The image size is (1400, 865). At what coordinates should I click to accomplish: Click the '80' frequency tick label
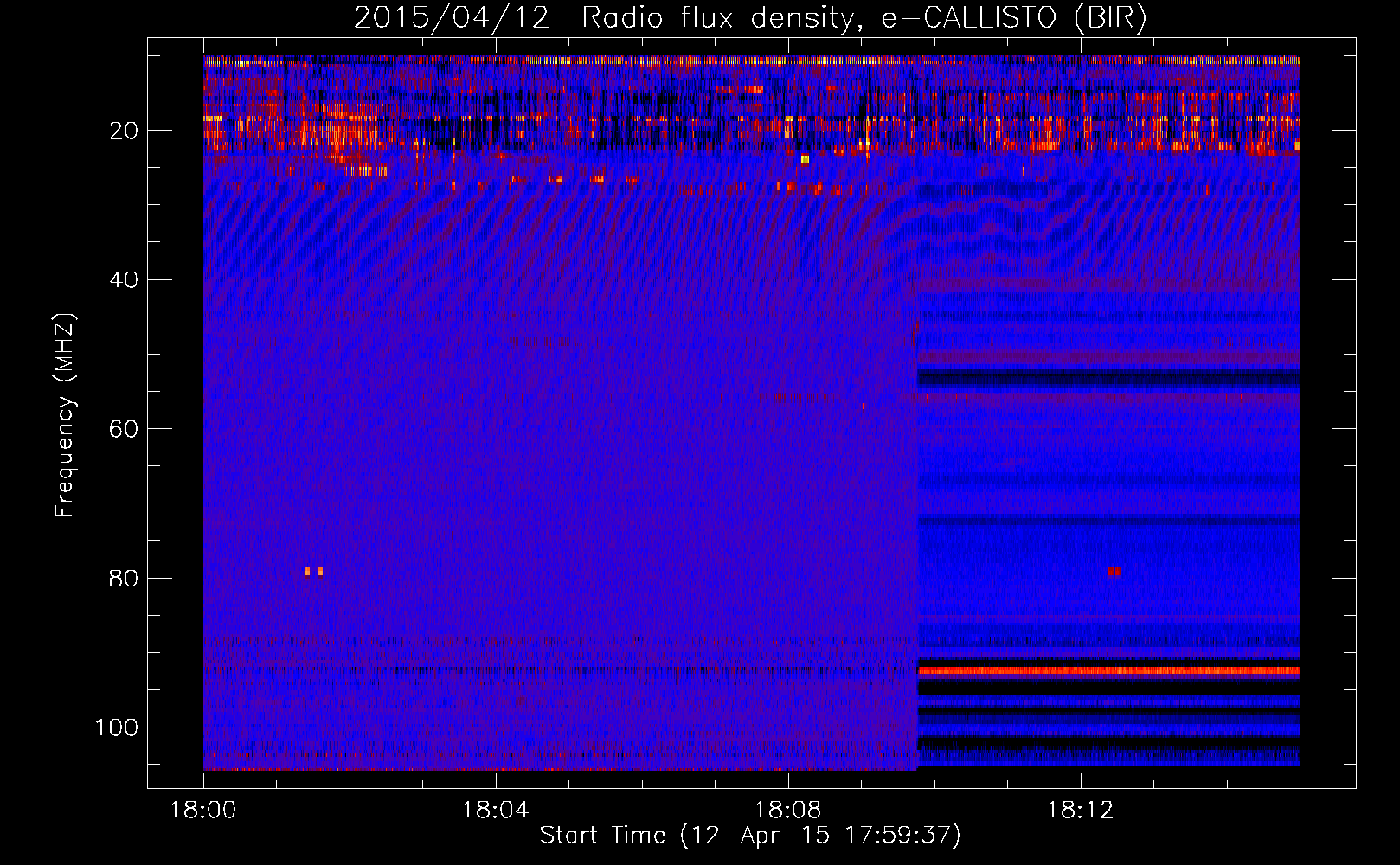(124, 578)
